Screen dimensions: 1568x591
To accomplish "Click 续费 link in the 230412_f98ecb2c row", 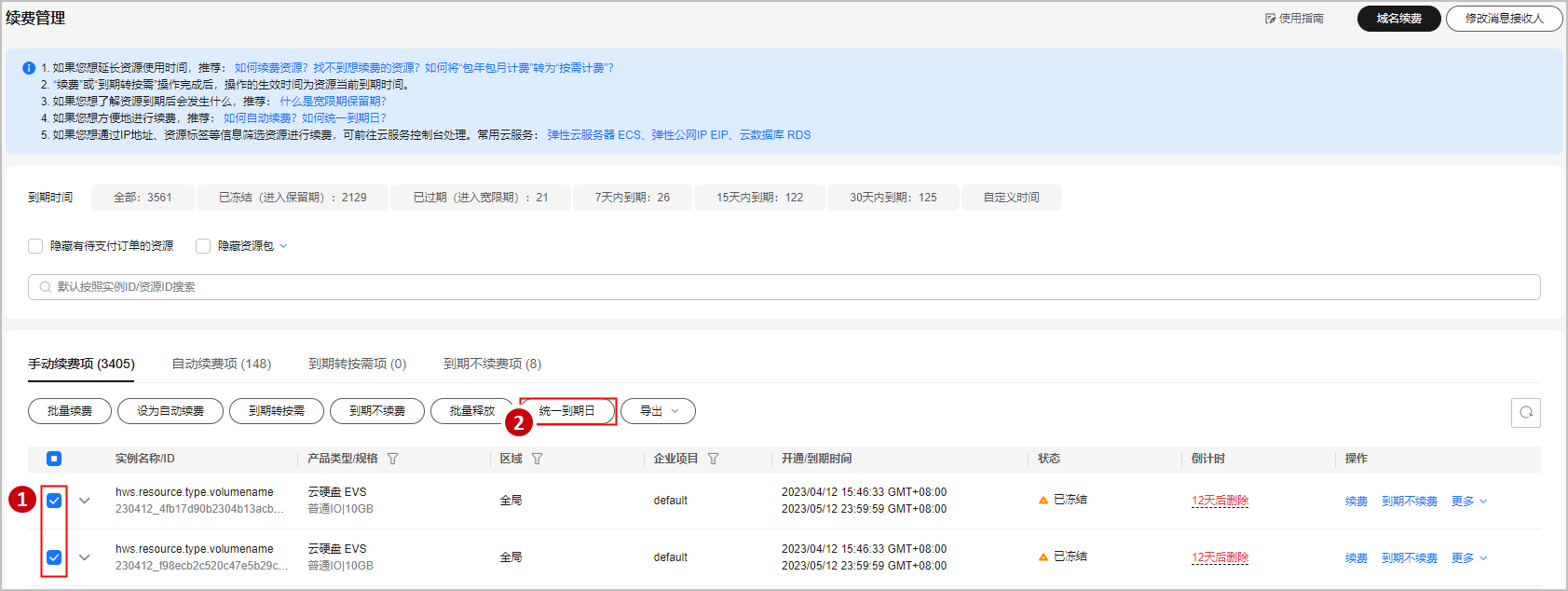I will (x=1357, y=558).
